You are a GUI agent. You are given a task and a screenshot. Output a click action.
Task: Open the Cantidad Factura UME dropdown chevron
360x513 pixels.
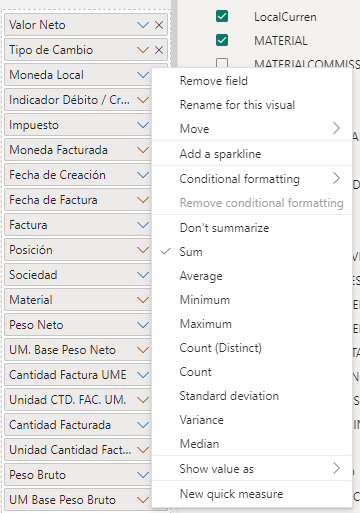[143, 375]
